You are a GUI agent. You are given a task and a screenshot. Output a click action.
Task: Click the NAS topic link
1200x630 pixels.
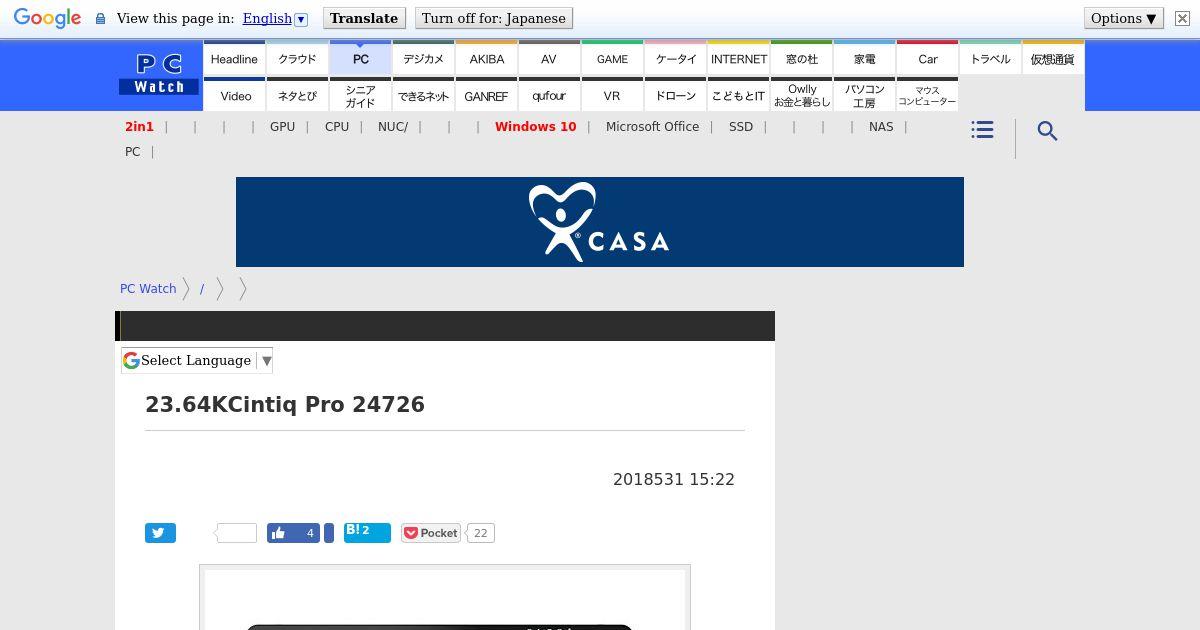(x=881, y=127)
